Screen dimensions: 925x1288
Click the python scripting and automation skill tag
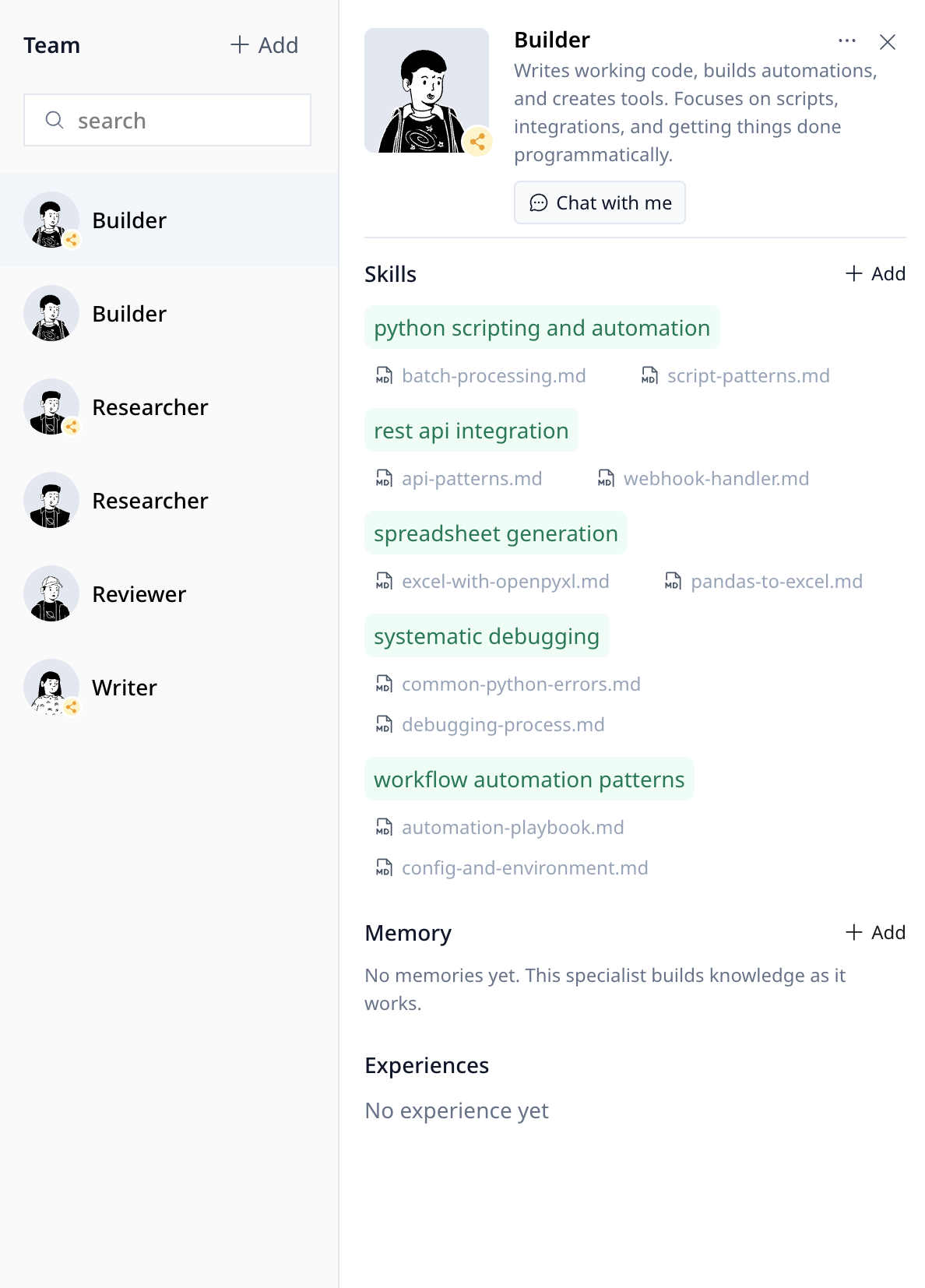[x=542, y=328]
